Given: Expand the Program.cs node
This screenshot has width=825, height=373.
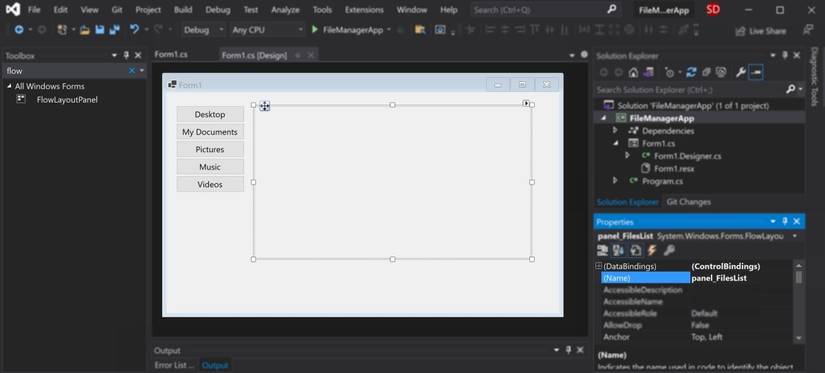Looking at the screenshot, I should coord(615,181).
